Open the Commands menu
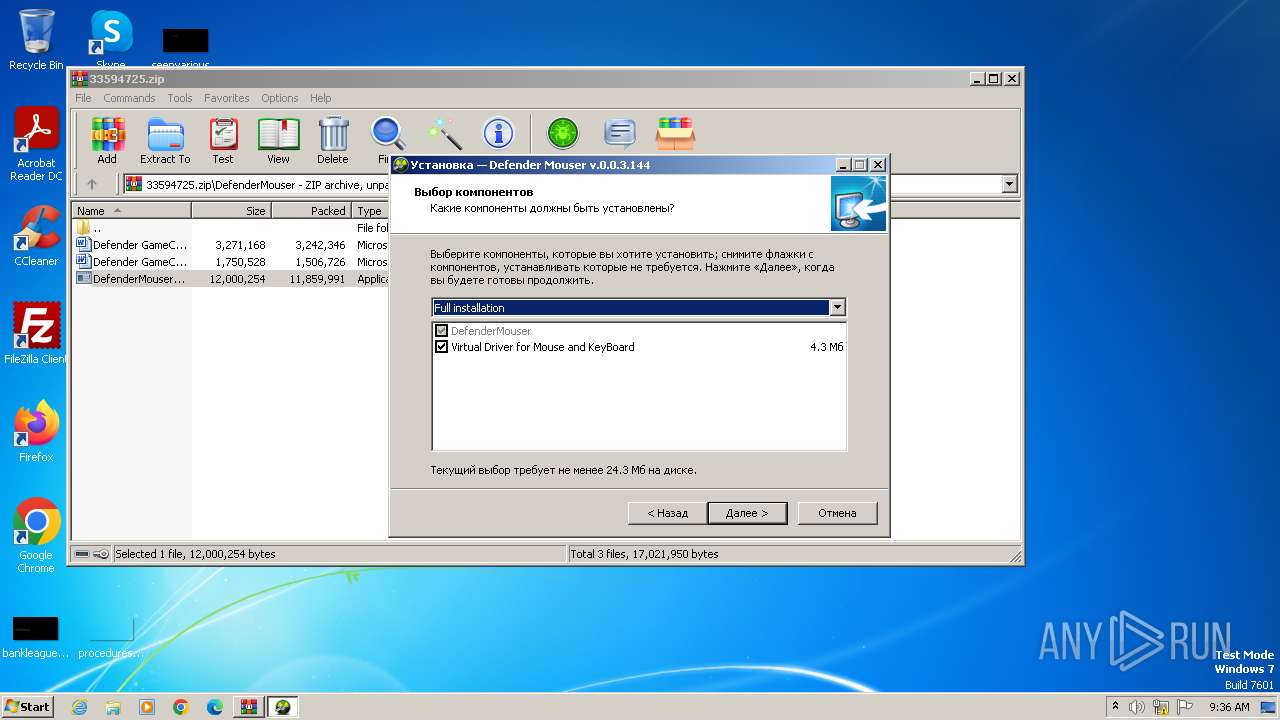Image resolution: width=1280 pixels, height=720 pixels. pyautogui.click(x=129, y=98)
